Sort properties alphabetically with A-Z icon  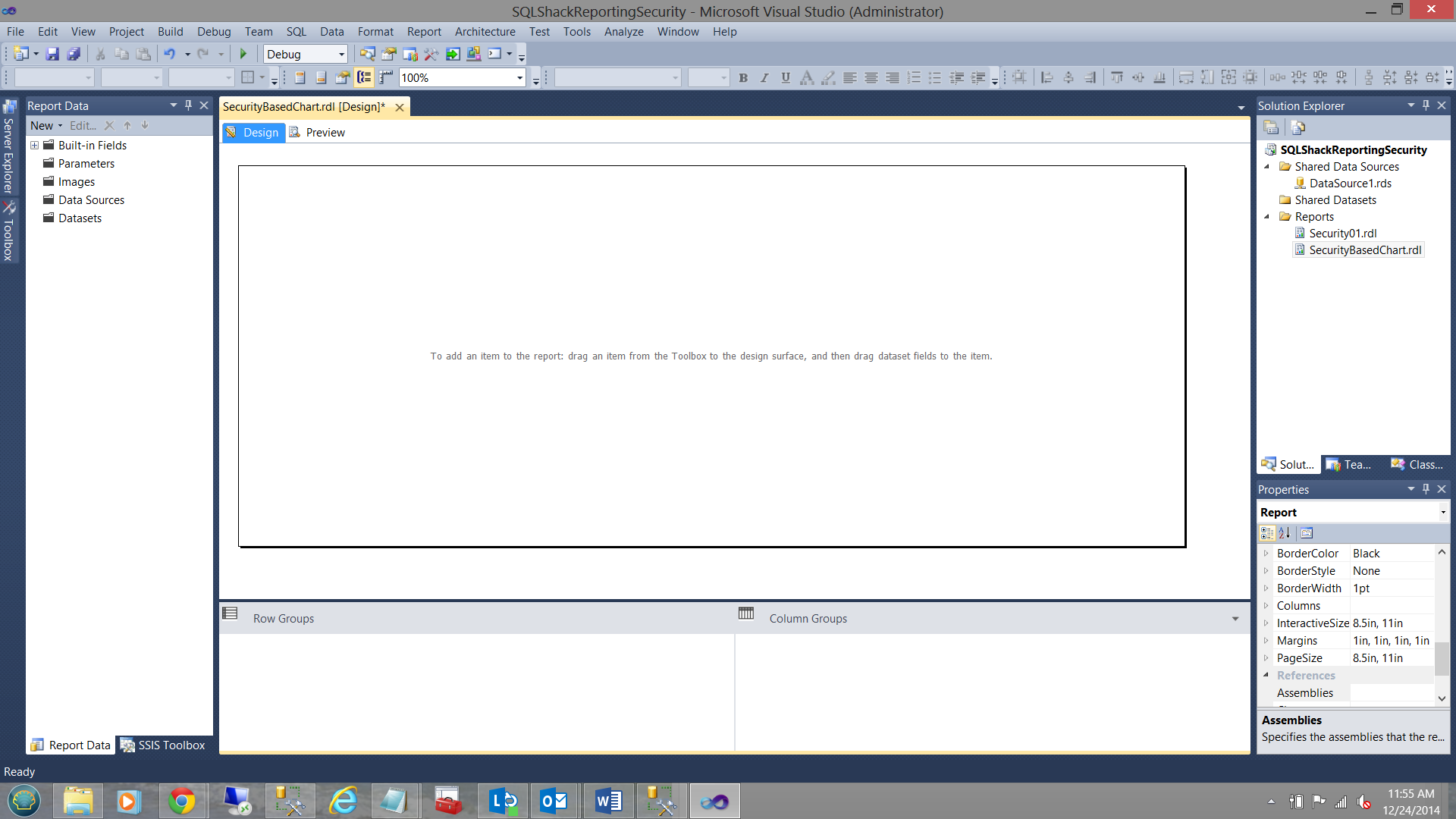(1284, 533)
